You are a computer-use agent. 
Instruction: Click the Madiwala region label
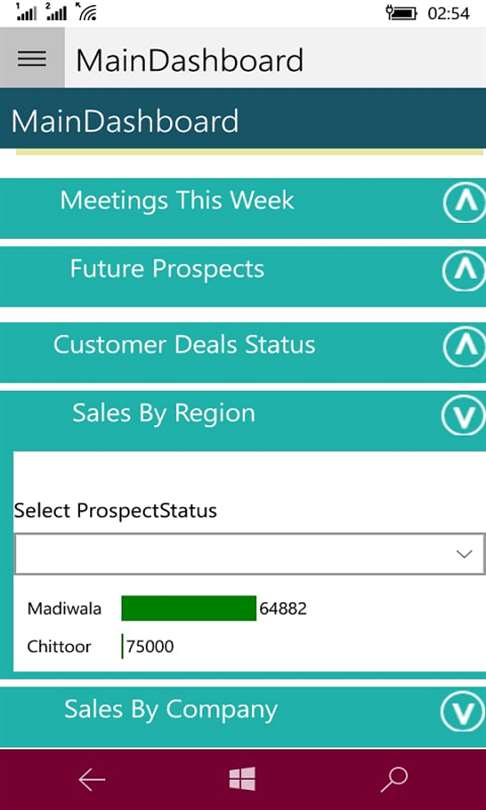click(x=65, y=609)
